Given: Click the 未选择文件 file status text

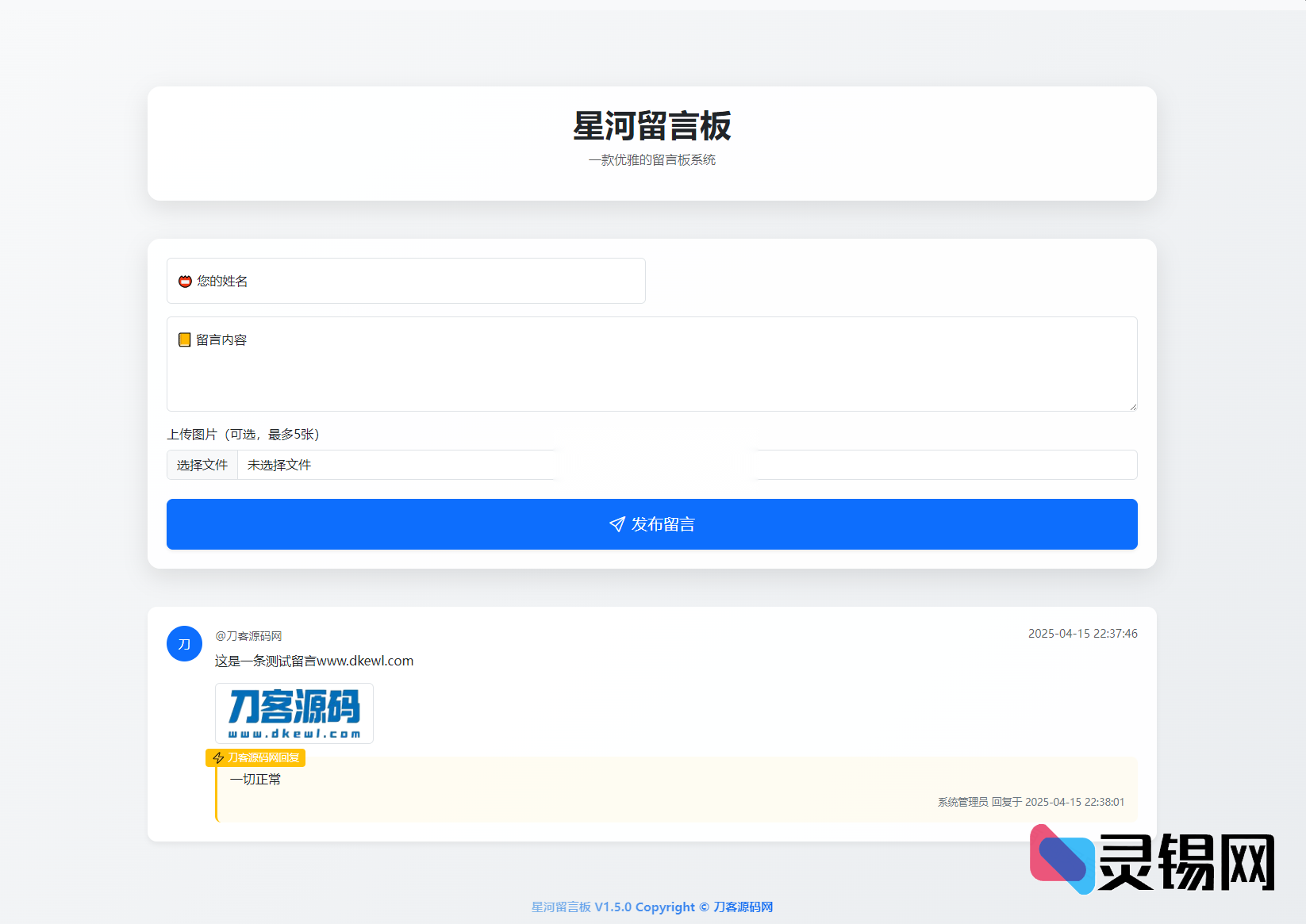Looking at the screenshot, I should click(x=278, y=465).
